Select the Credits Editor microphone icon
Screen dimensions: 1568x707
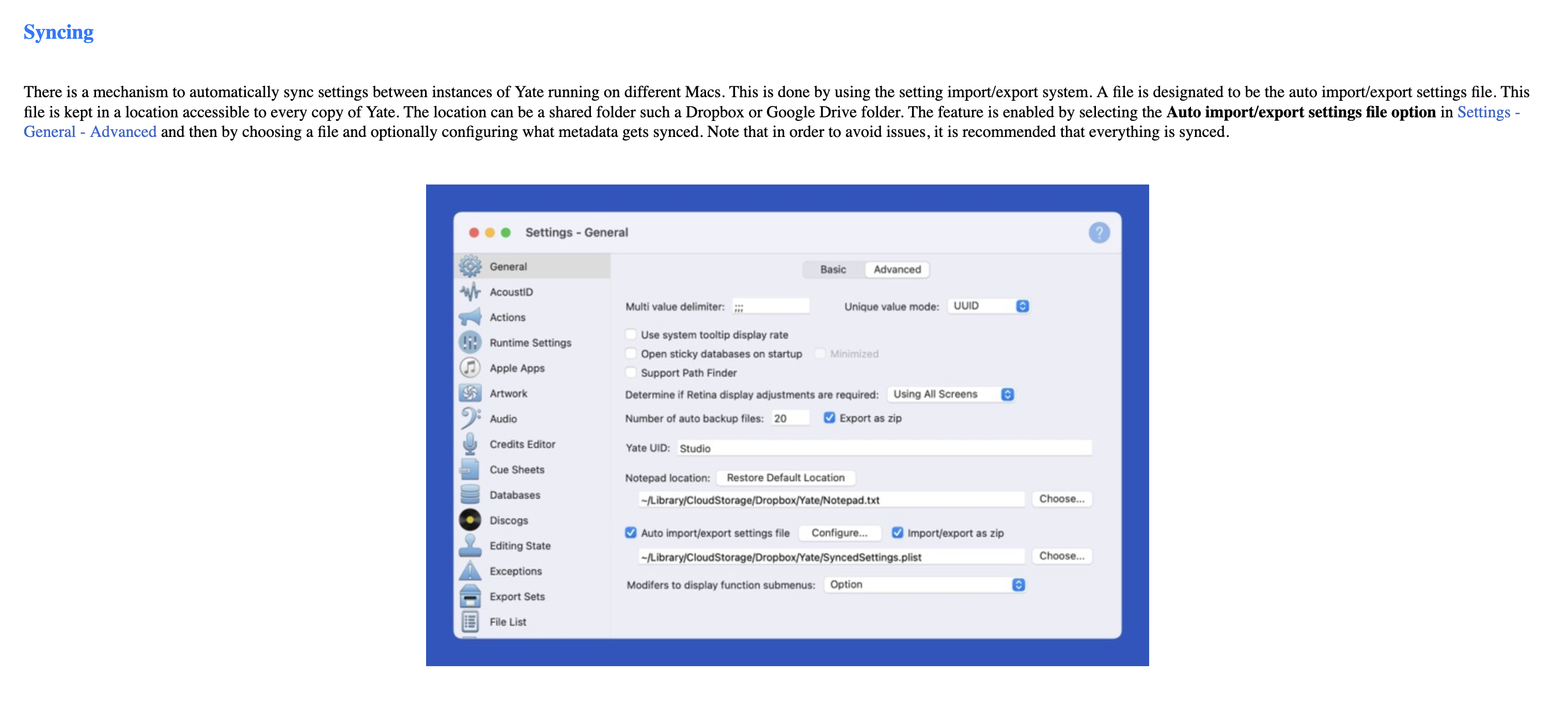[470, 444]
